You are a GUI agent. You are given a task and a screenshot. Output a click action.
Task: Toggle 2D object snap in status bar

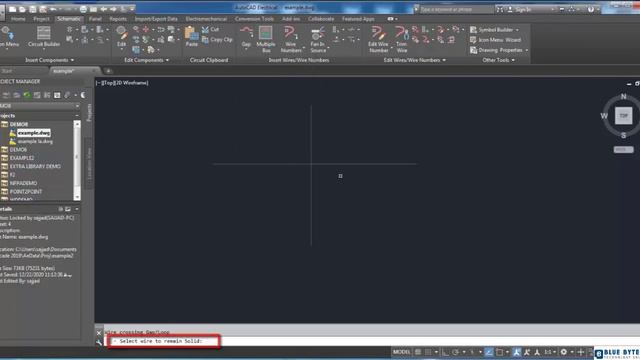pyautogui.click(x=500, y=352)
